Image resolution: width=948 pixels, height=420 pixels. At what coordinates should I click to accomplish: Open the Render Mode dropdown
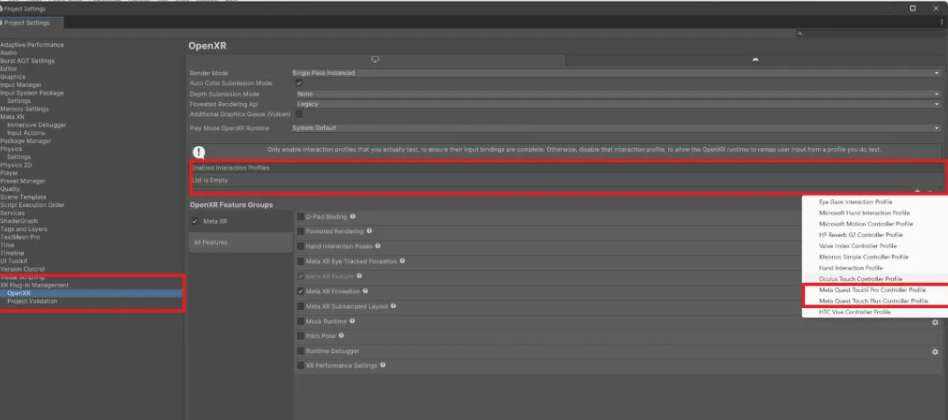coord(617,73)
